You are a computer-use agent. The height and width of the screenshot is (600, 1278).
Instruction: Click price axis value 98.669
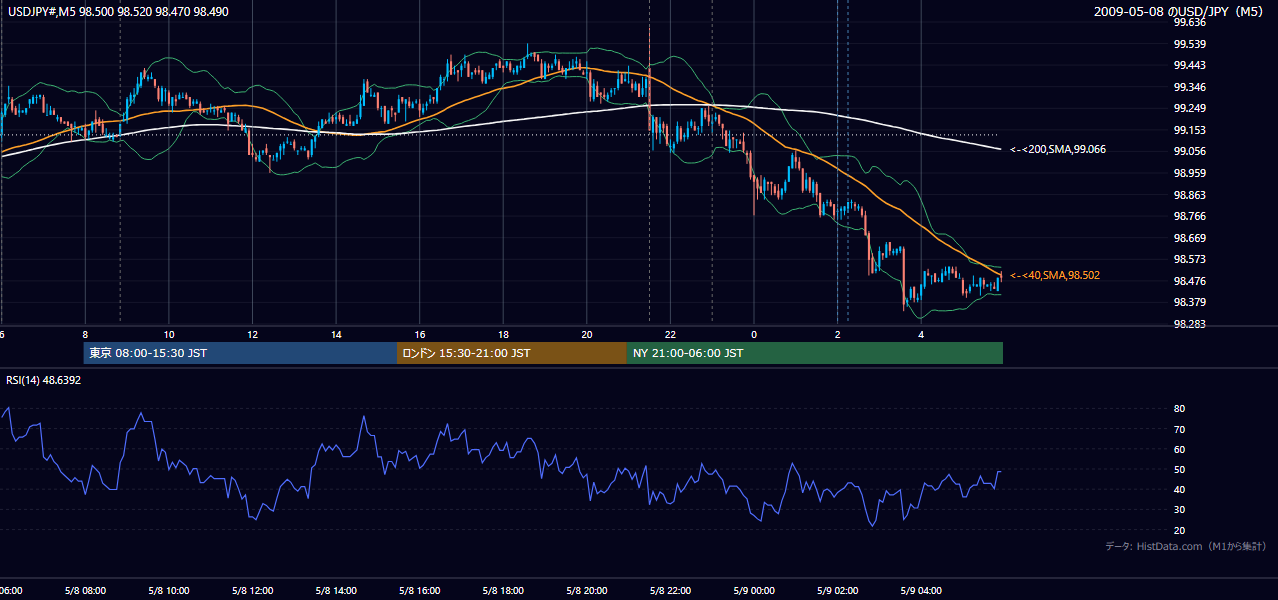pyautogui.click(x=1189, y=238)
